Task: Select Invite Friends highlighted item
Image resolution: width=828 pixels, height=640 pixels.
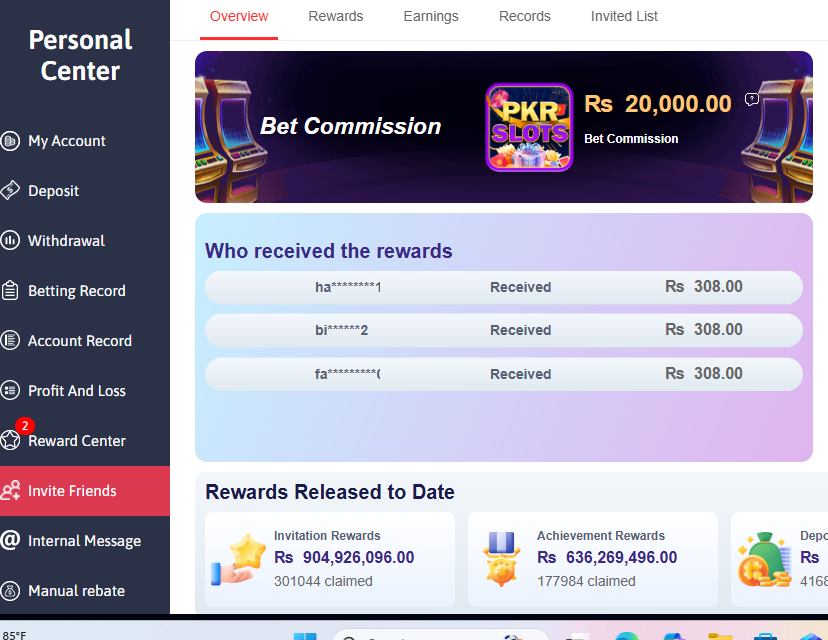Action: 84,491
